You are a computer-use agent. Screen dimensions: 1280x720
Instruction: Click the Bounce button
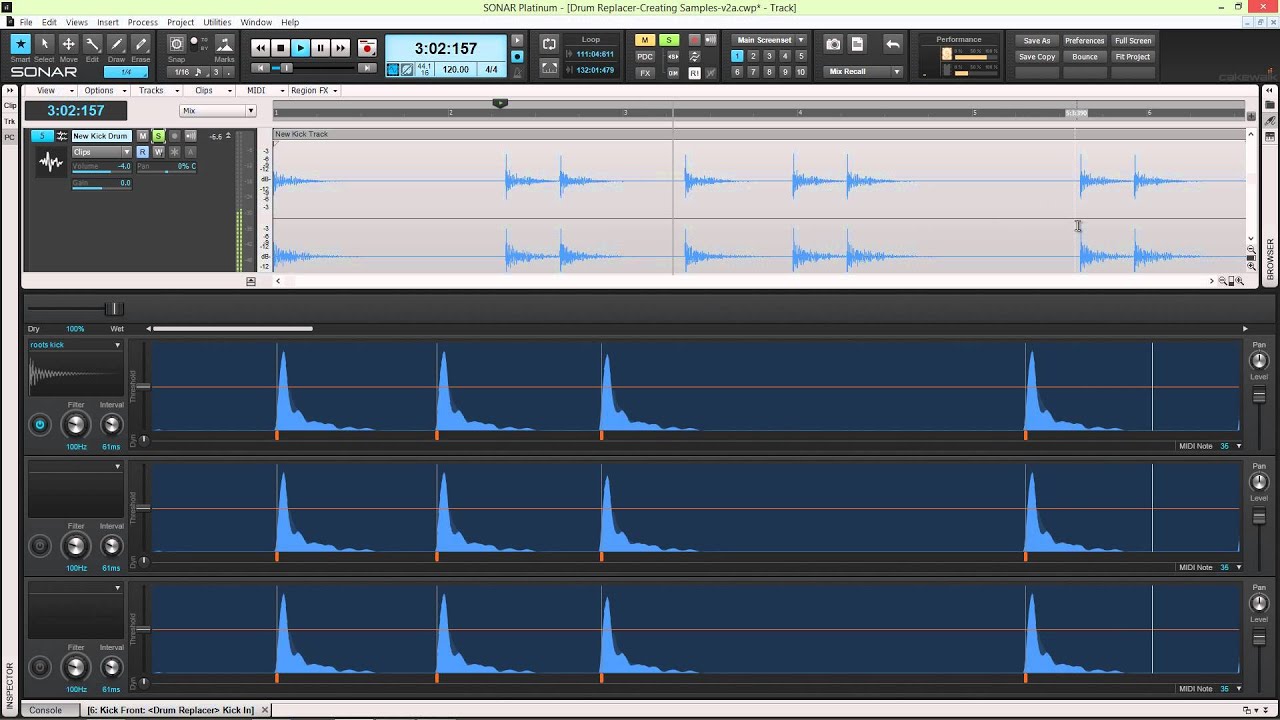coord(1084,57)
